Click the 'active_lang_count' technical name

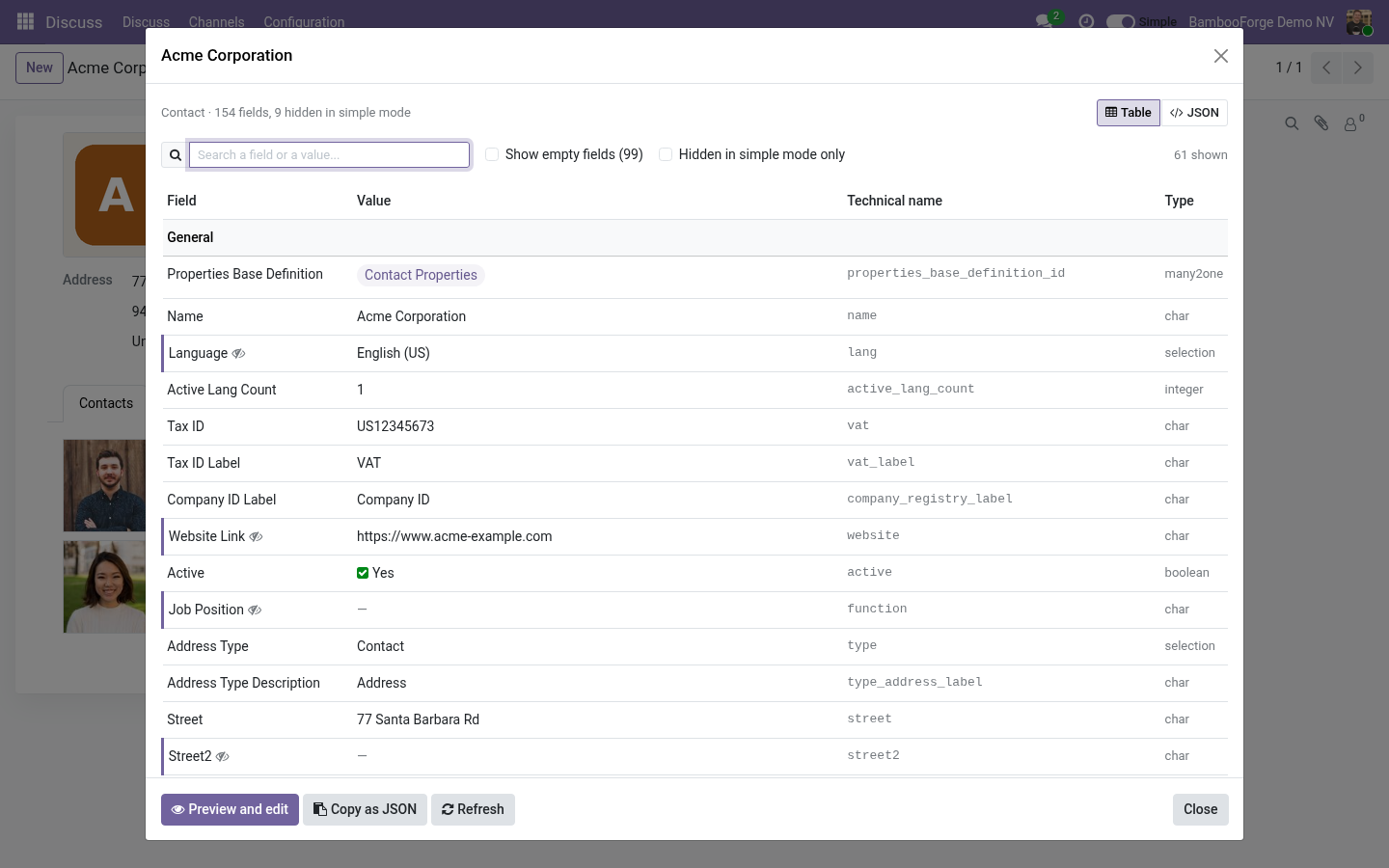pos(911,389)
